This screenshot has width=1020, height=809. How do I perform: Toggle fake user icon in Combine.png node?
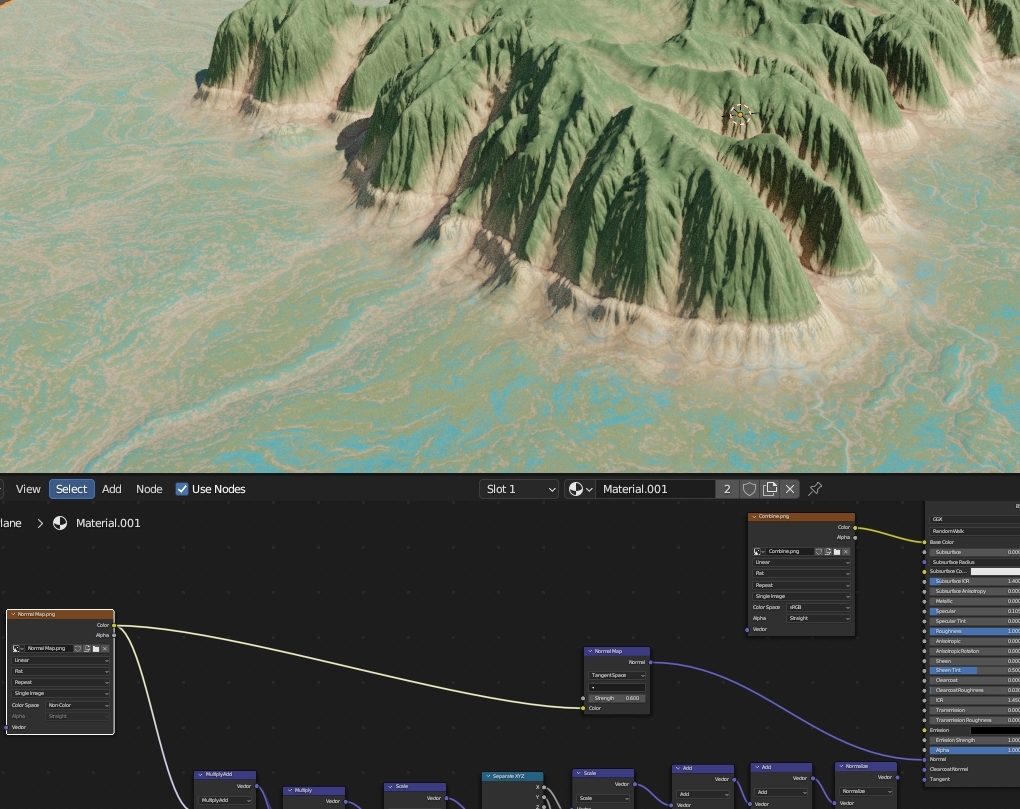819,551
